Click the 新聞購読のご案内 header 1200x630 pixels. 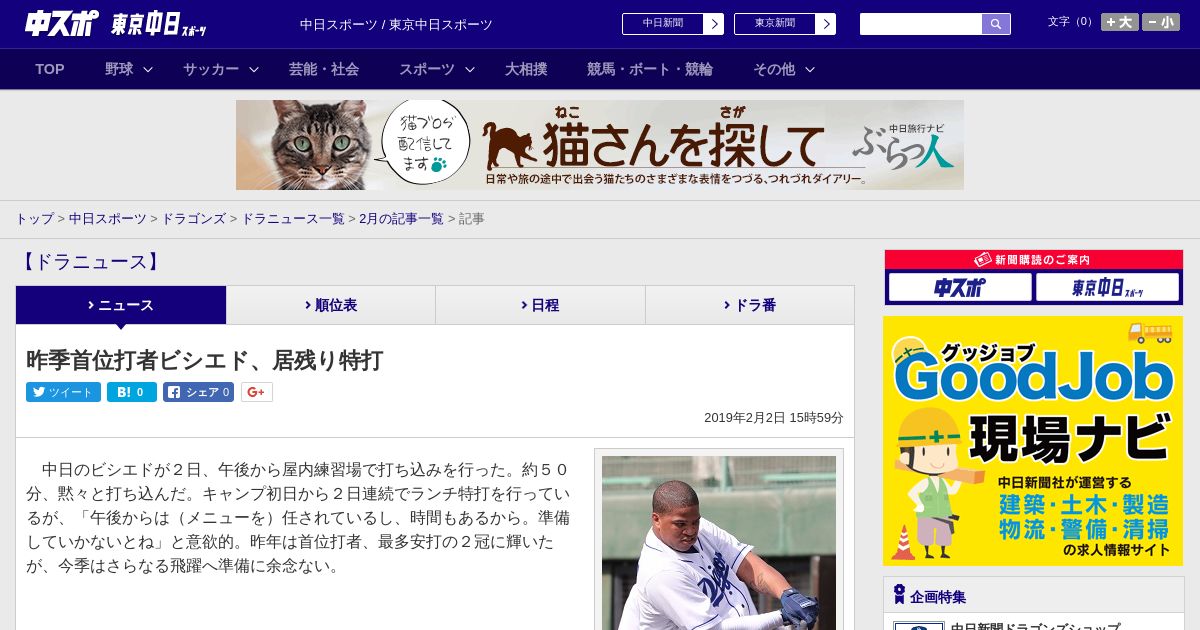coord(1033,259)
